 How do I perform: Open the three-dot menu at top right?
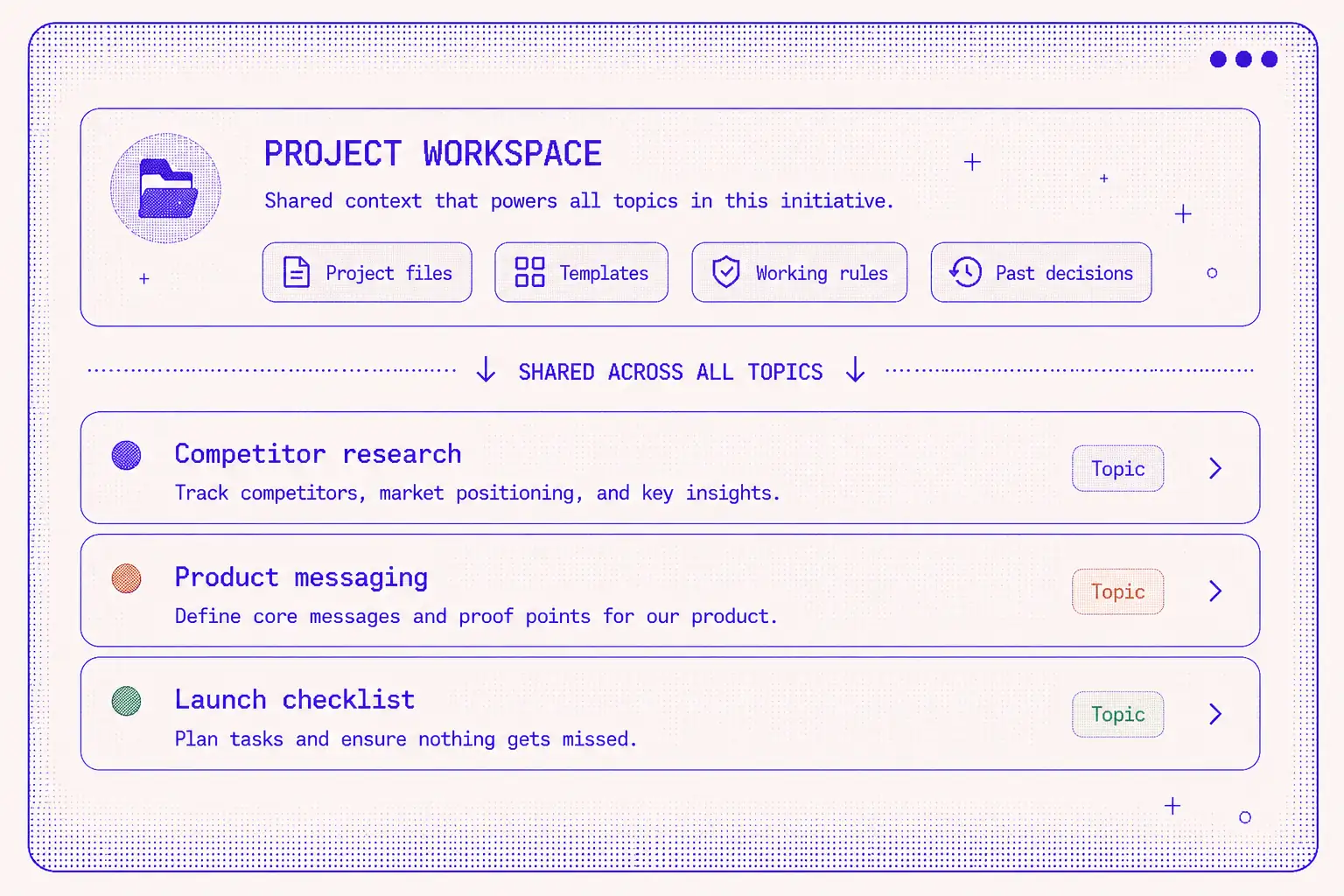[x=1243, y=59]
